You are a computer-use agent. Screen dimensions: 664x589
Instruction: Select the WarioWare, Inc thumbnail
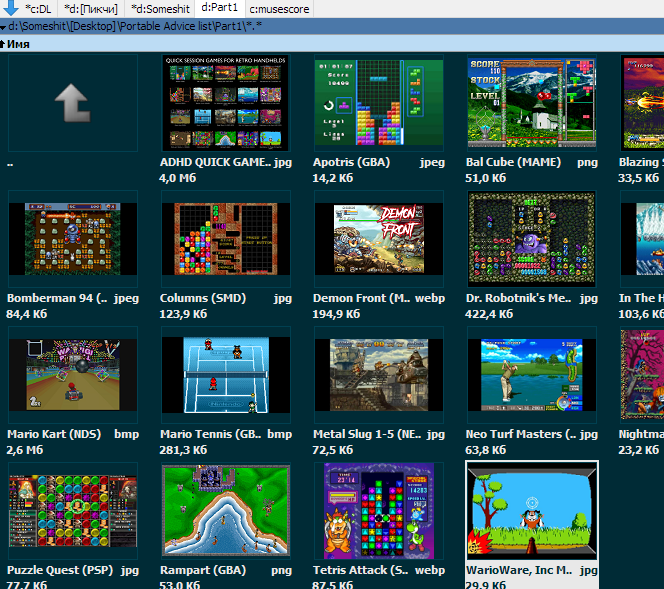point(532,511)
